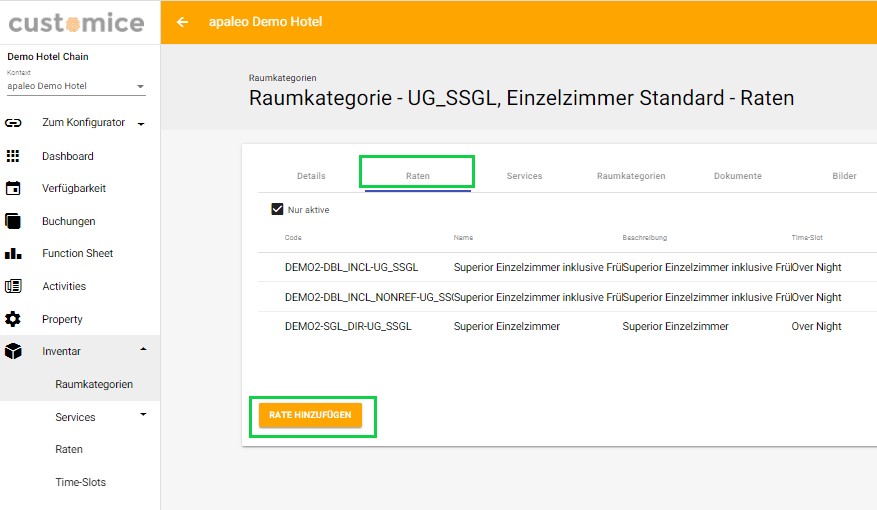Click Over Night in the DEMO2-SGL_DIR row
The width and height of the screenshot is (877, 510).
click(816, 326)
